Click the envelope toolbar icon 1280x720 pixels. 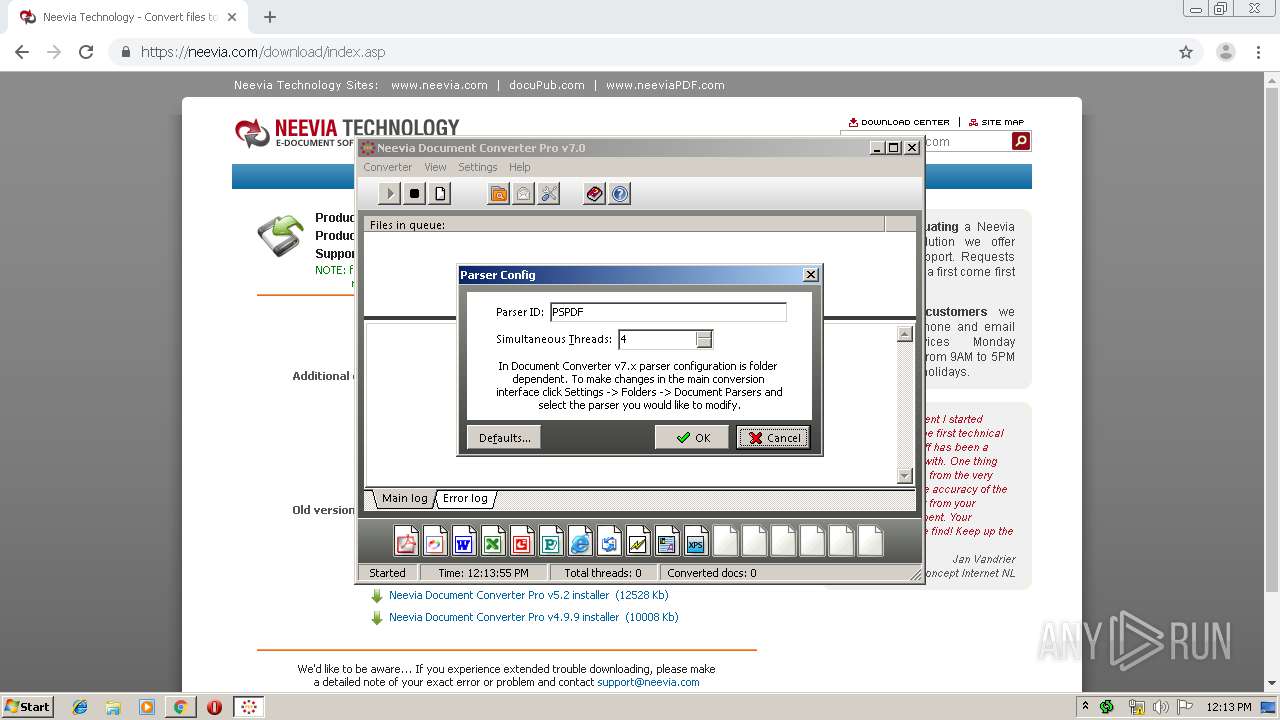(523, 194)
